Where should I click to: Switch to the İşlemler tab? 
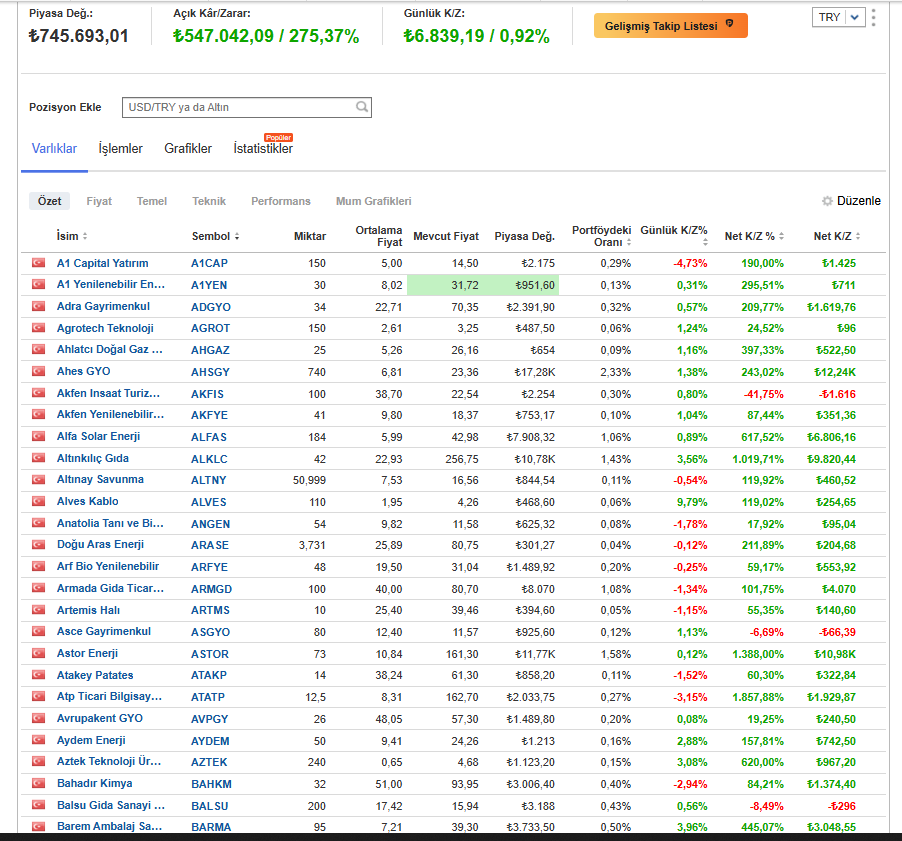(x=120, y=148)
